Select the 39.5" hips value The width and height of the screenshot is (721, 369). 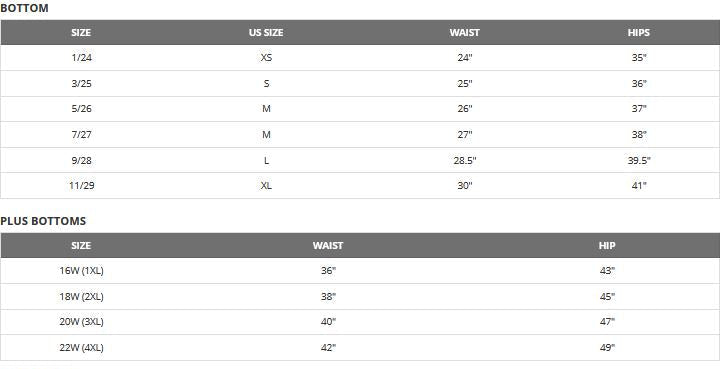(x=639, y=161)
